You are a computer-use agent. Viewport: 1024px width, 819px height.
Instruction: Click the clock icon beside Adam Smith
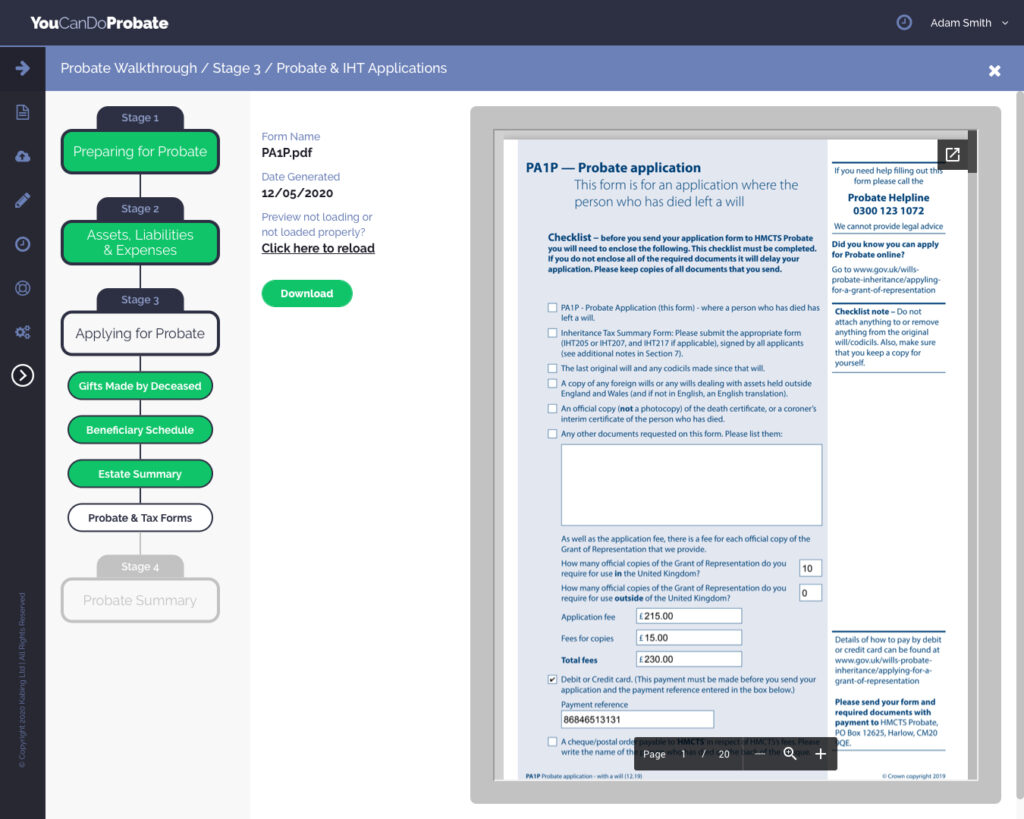[904, 22]
